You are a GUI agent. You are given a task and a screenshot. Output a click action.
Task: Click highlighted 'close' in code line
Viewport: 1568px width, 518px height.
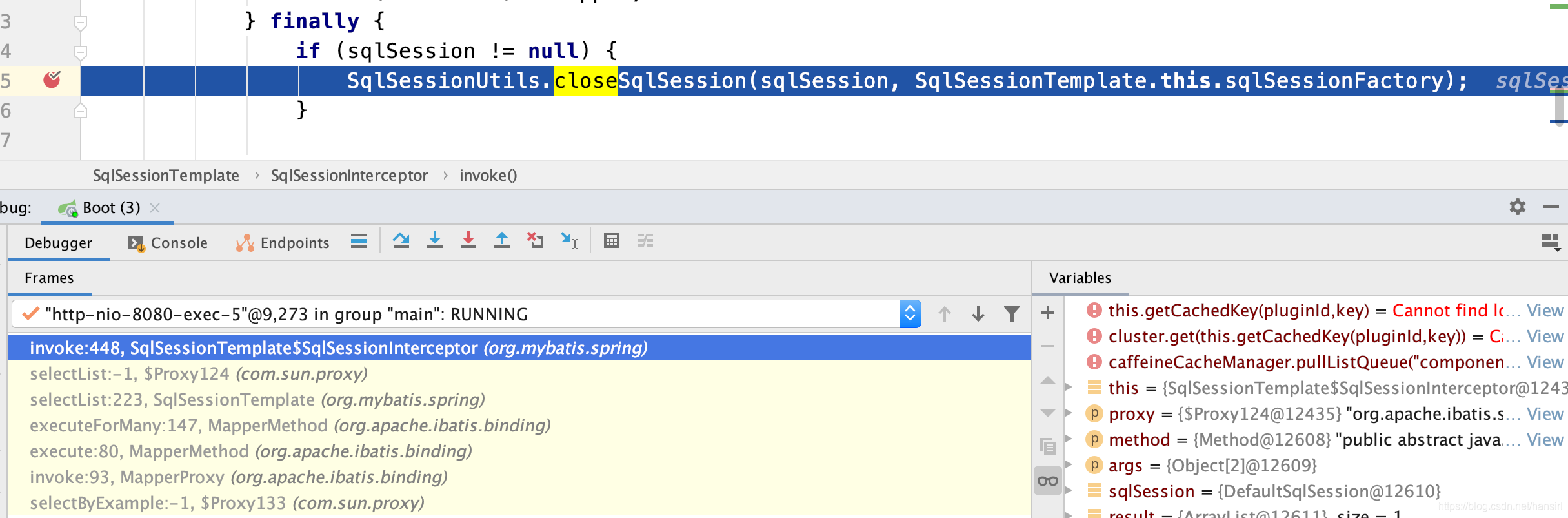(x=586, y=81)
